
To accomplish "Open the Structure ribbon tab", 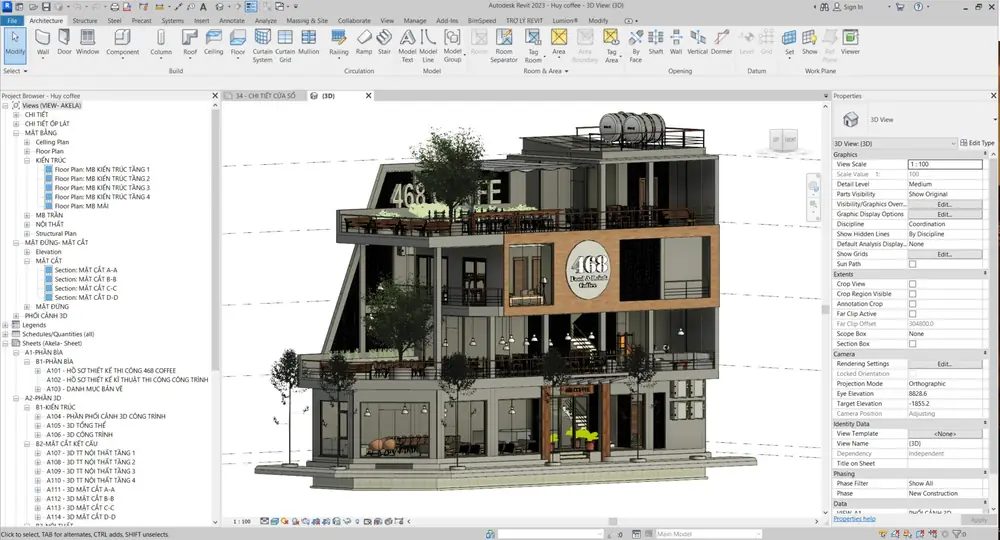I will [85, 20].
